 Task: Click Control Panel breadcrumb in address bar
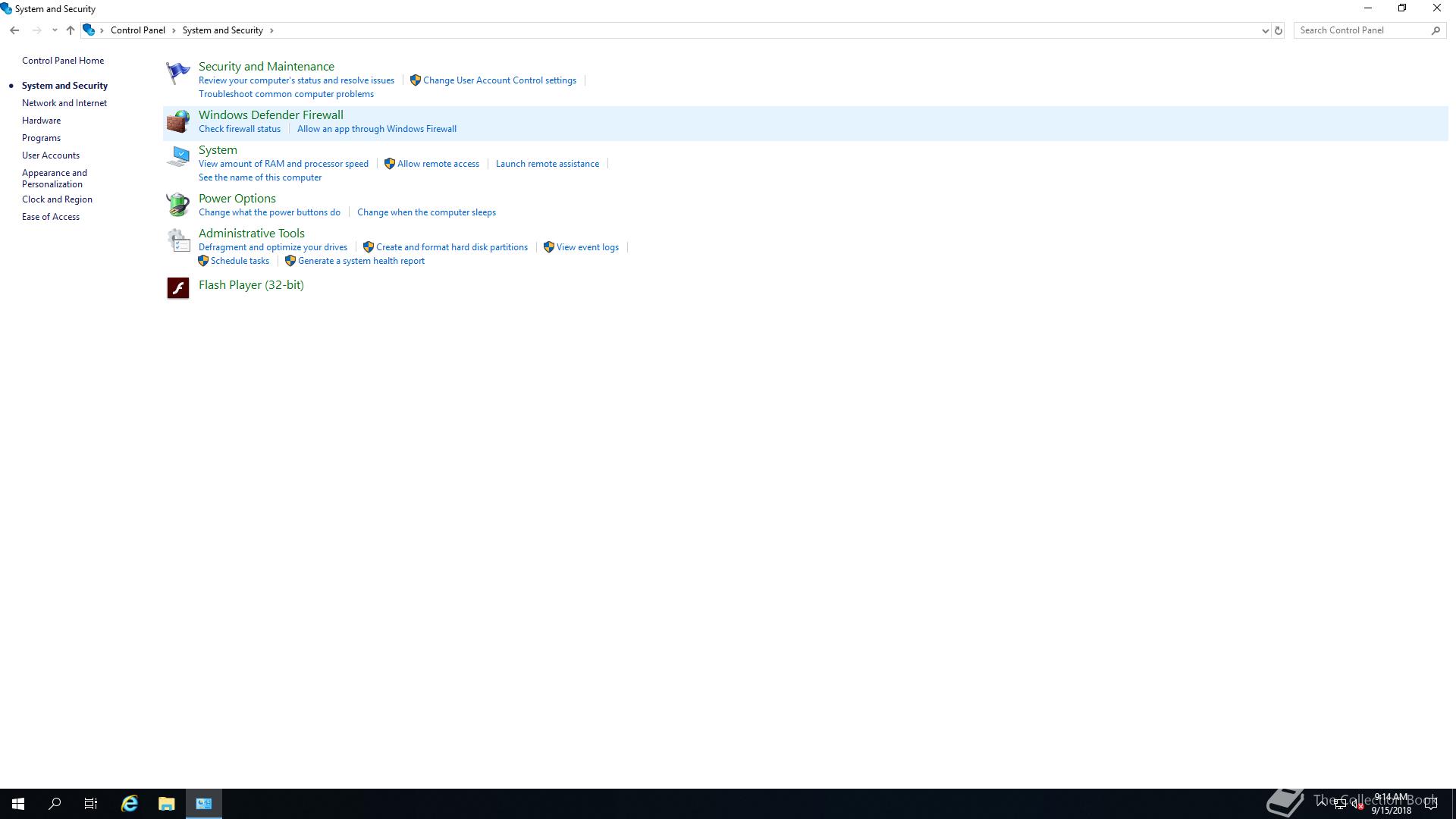pyautogui.click(x=138, y=30)
